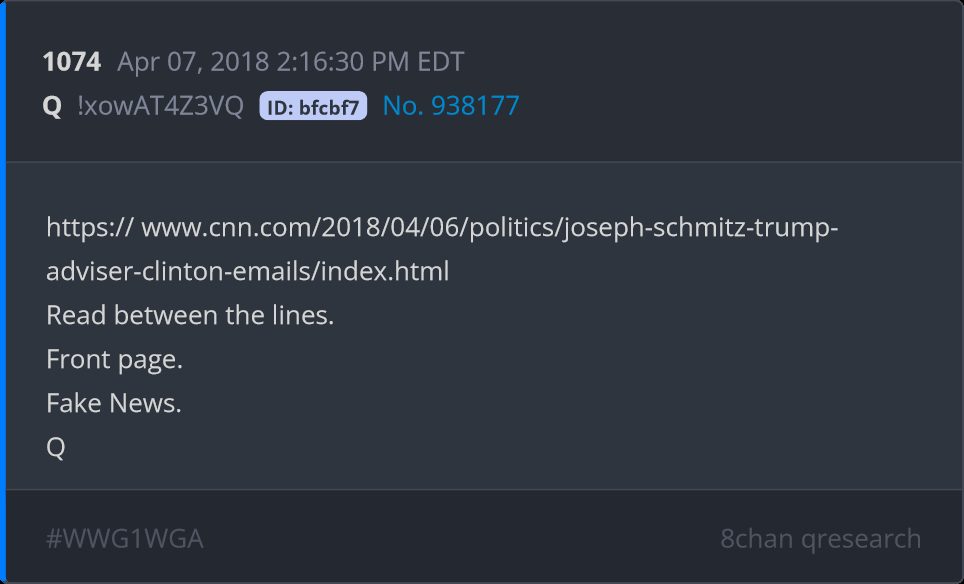Click the word 'ID:' inside the badge
Viewport: 964px width, 584px height.
coord(281,106)
